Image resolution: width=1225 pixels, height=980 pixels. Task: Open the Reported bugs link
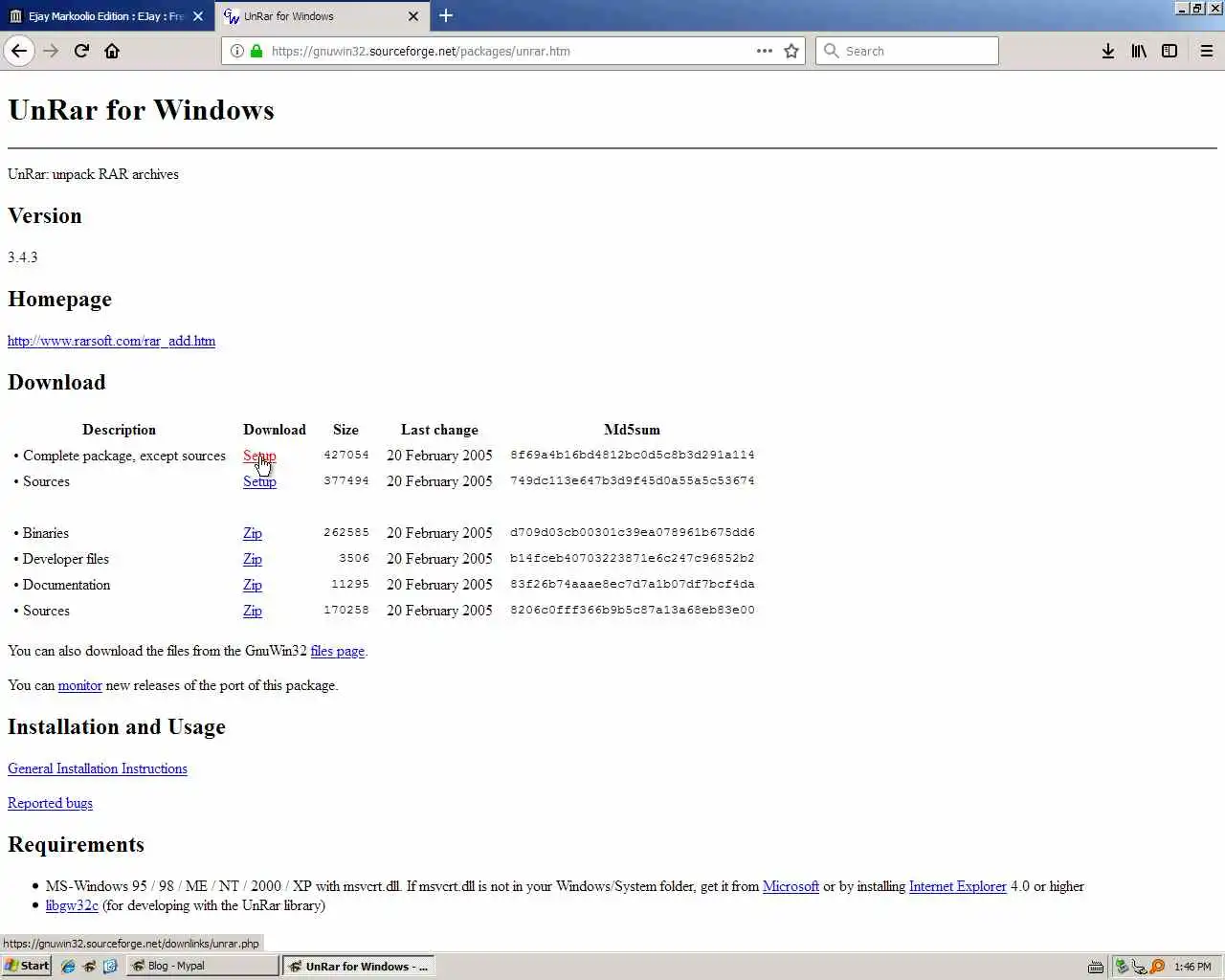50,803
